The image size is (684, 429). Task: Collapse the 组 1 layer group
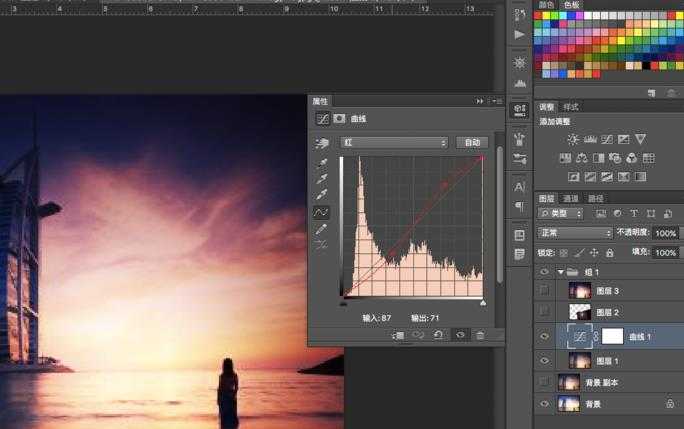pyautogui.click(x=560, y=271)
